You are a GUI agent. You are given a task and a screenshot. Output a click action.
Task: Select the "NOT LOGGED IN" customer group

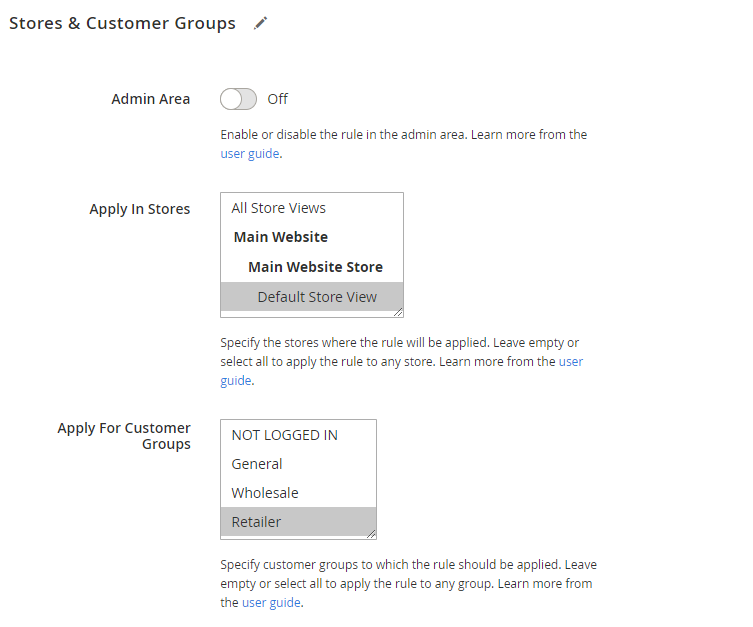[x=285, y=435]
